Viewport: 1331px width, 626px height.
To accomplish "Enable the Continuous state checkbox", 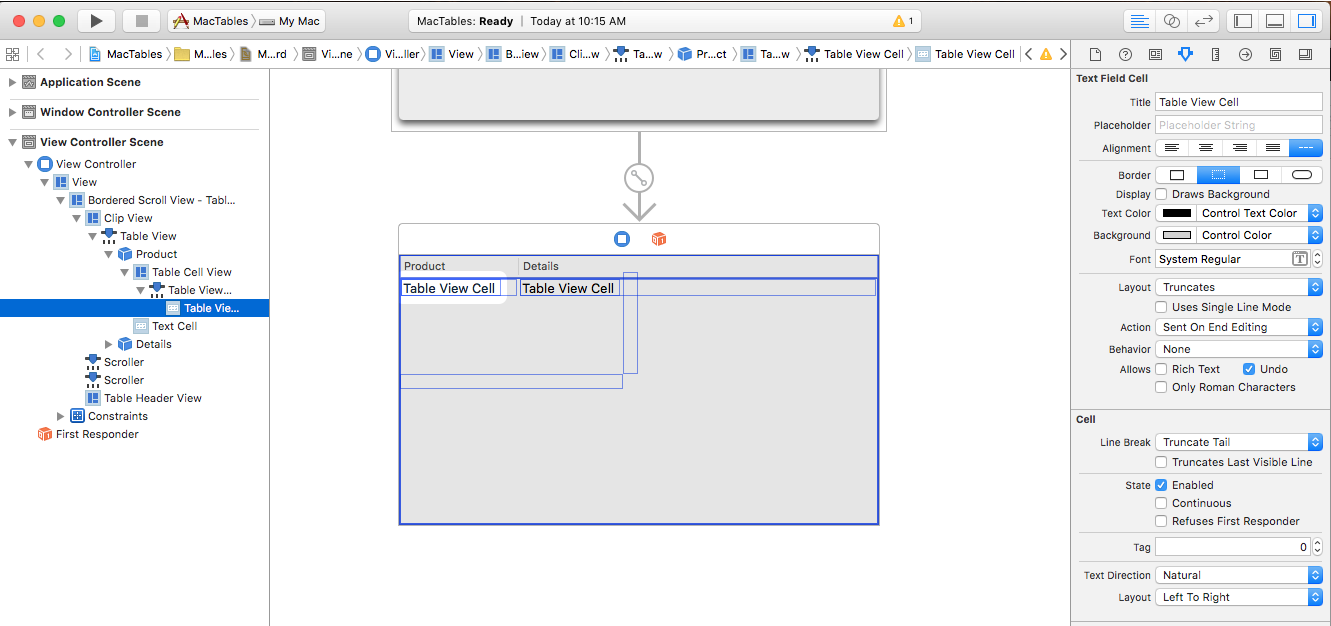I will click(1160, 503).
